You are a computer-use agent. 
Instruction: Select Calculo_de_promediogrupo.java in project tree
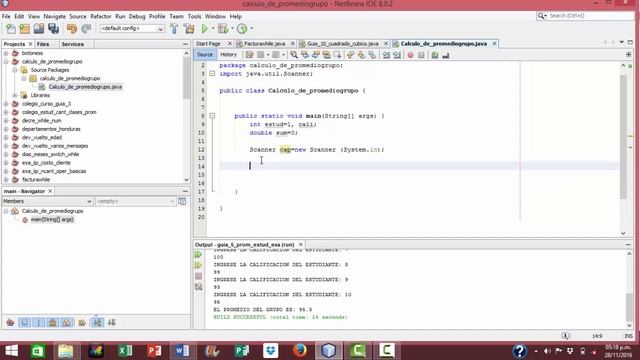point(85,87)
